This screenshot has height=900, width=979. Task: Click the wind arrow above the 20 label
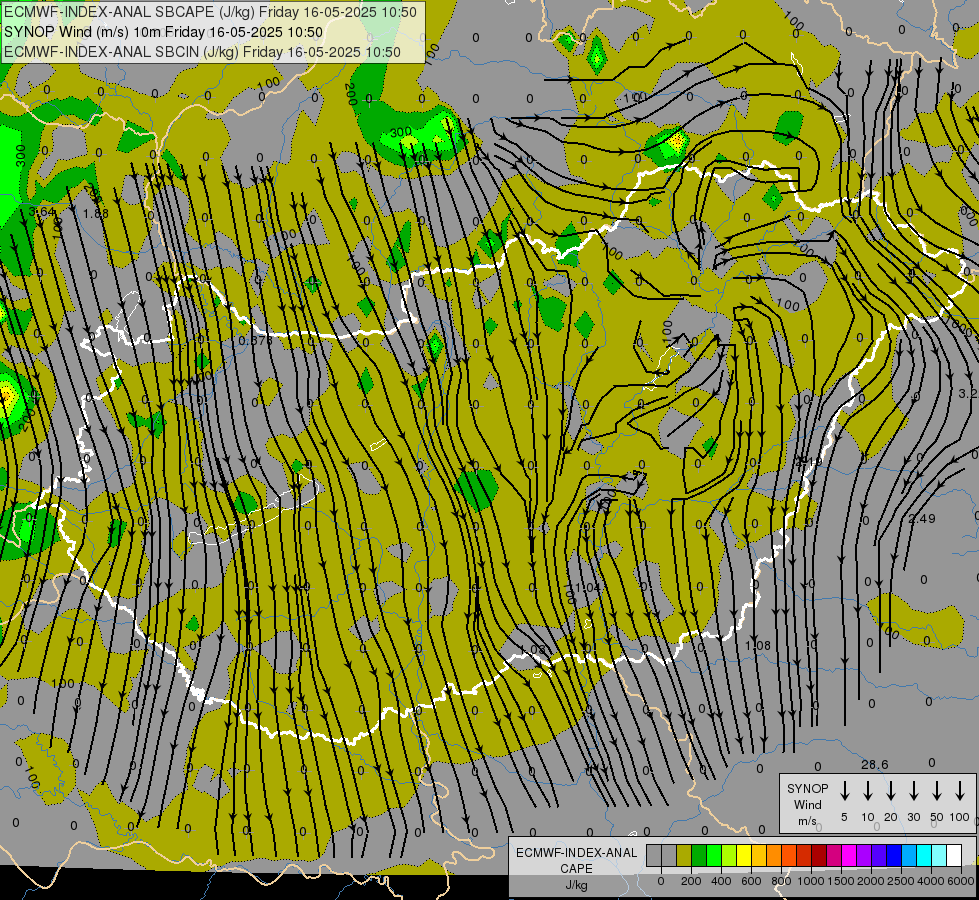891,791
